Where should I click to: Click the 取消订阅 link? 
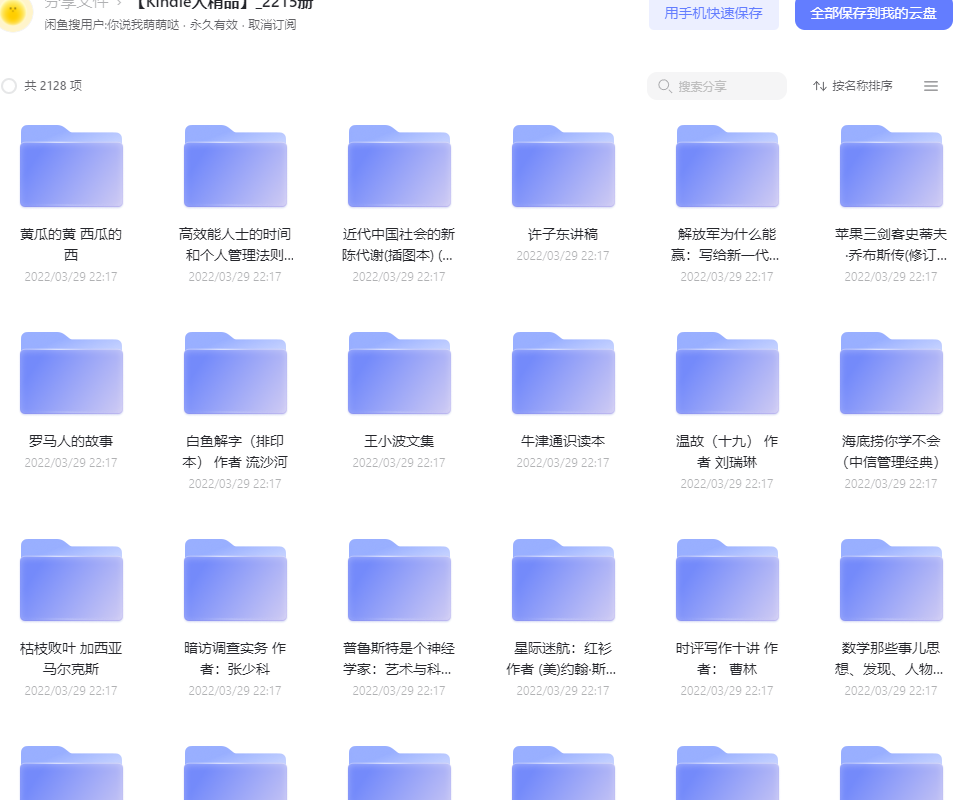tap(272, 25)
